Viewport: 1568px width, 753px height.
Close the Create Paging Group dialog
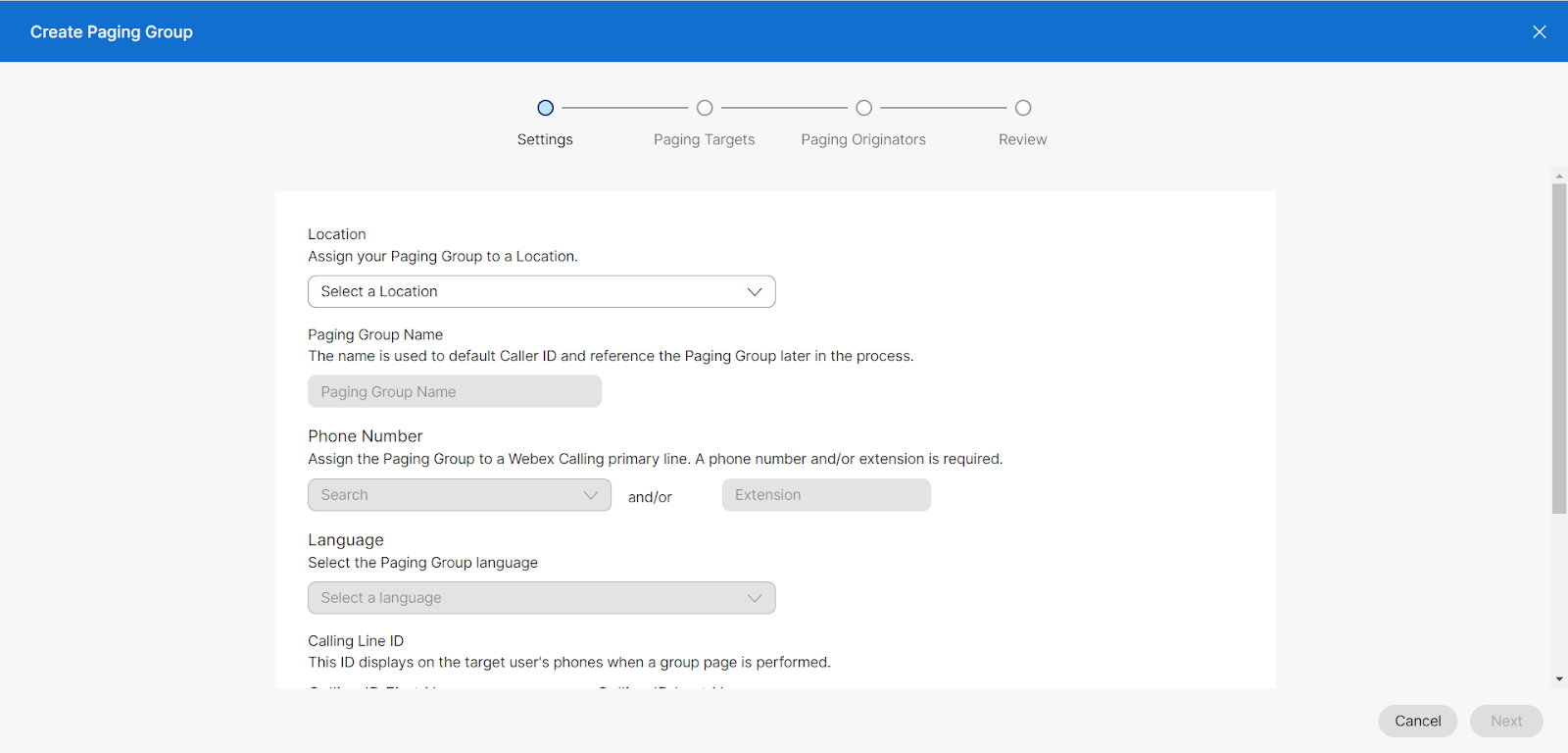coord(1540,31)
